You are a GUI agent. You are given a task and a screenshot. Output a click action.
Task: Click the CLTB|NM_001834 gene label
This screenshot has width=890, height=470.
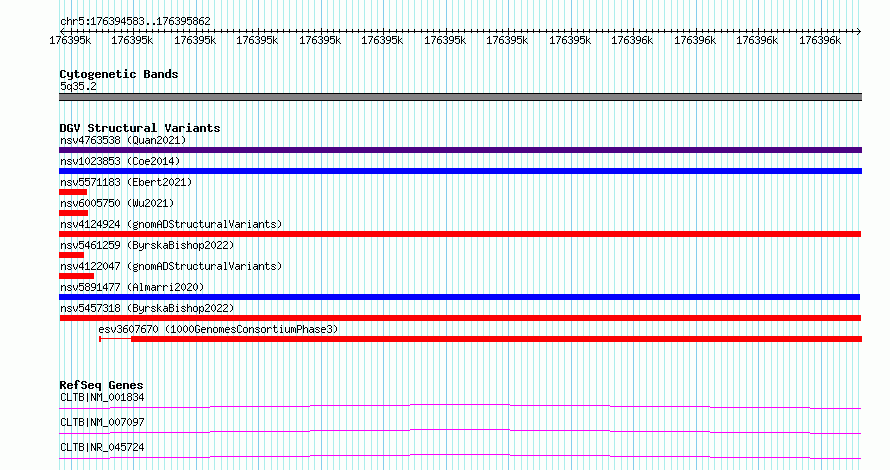(x=102, y=397)
